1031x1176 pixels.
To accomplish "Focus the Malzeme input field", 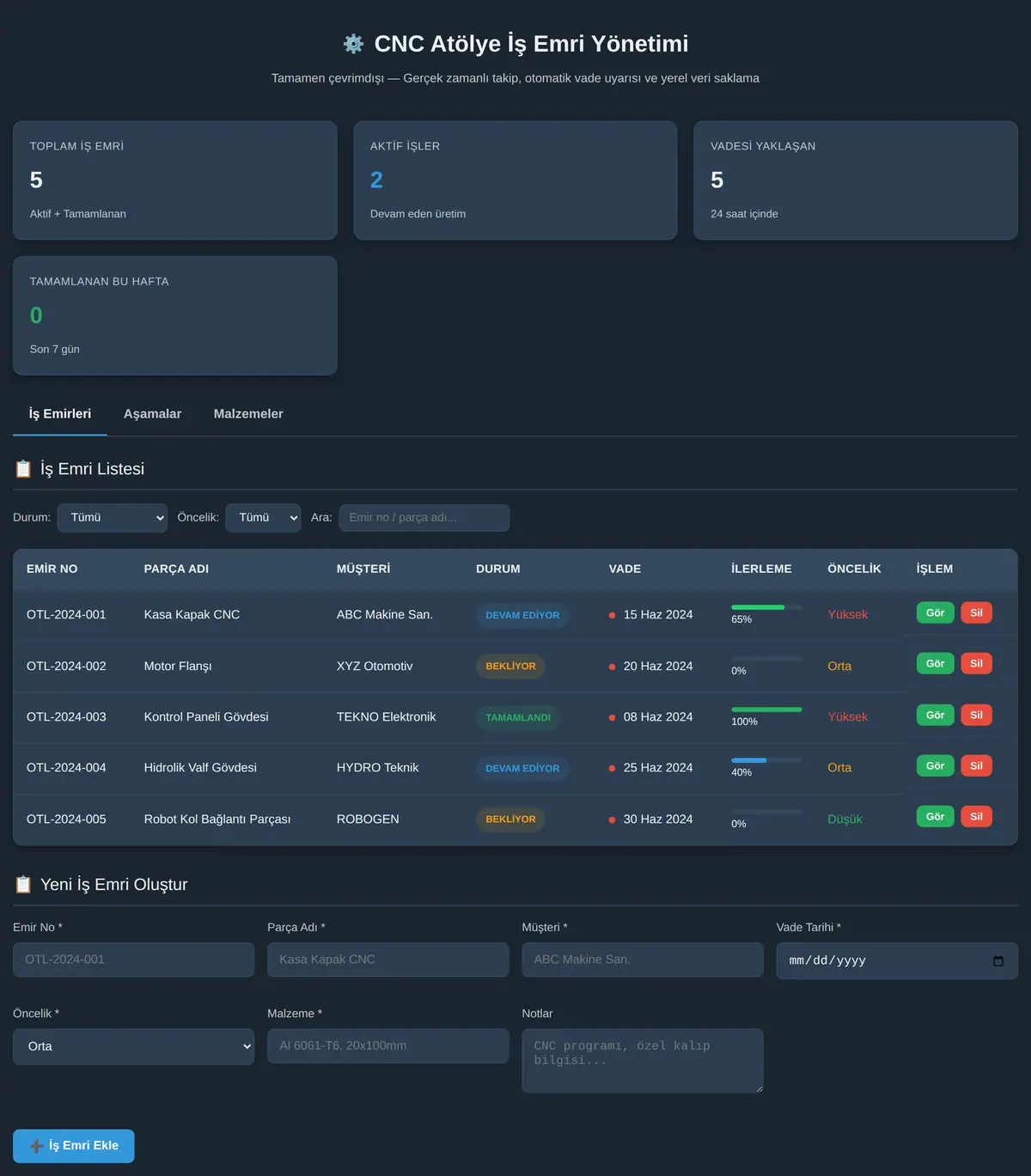I will coord(388,1046).
